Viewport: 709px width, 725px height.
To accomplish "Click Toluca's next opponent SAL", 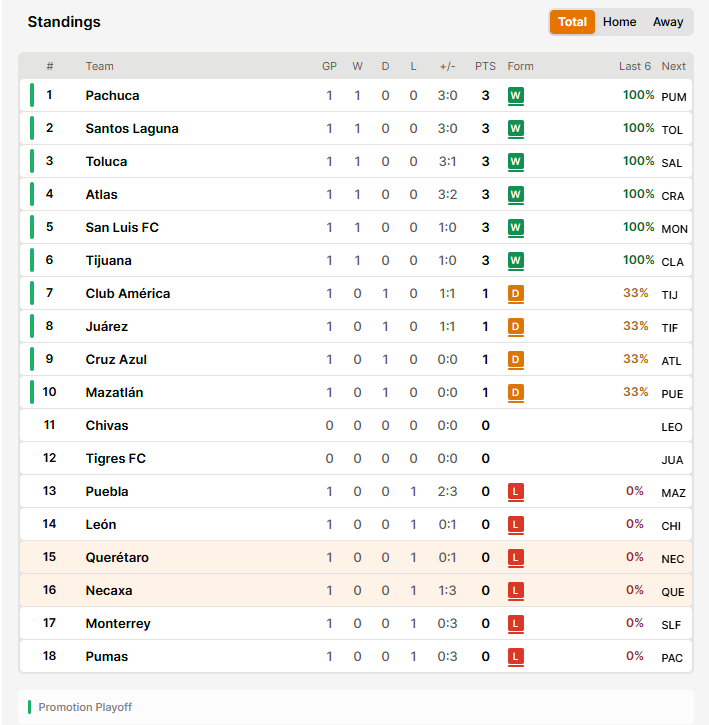I will pos(672,163).
